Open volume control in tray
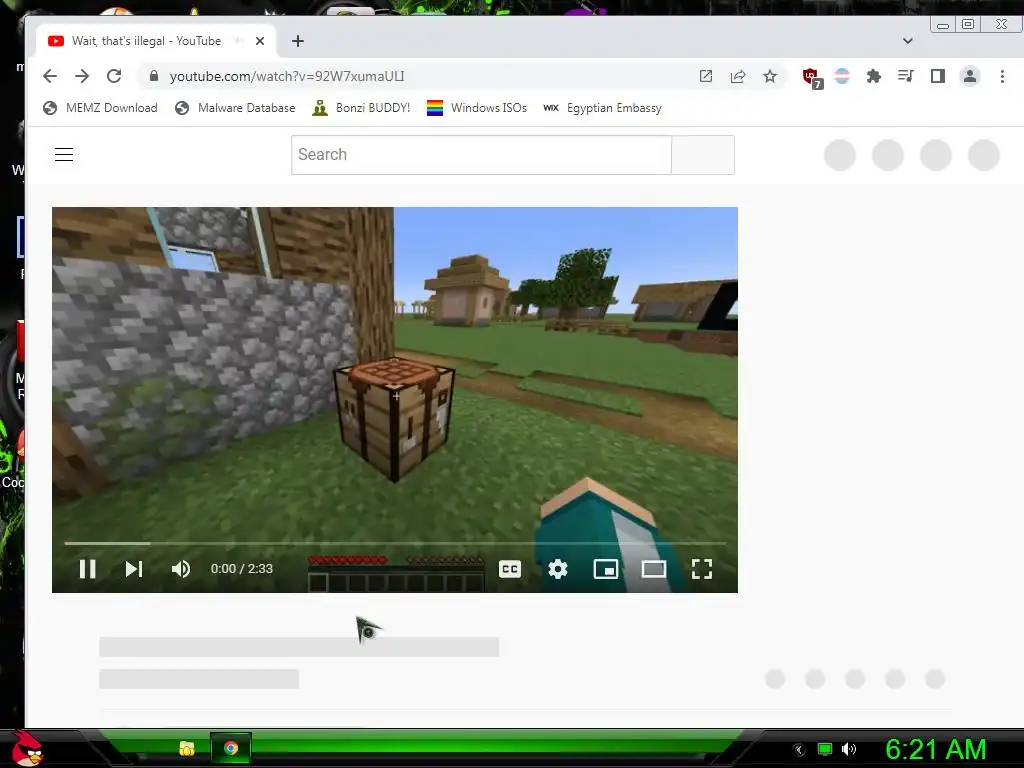The height and width of the screenshot is (768, 1024). point(849,749)
